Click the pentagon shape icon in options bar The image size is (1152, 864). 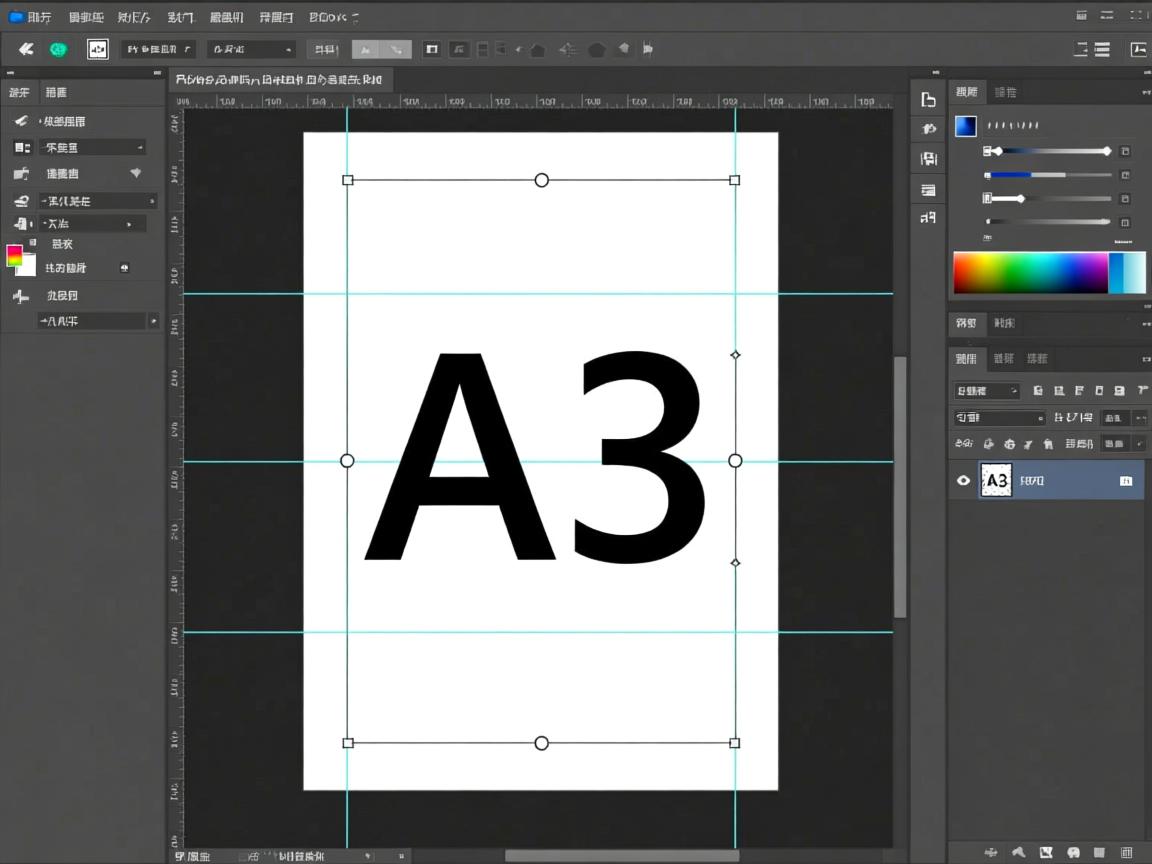click(597, 50)
